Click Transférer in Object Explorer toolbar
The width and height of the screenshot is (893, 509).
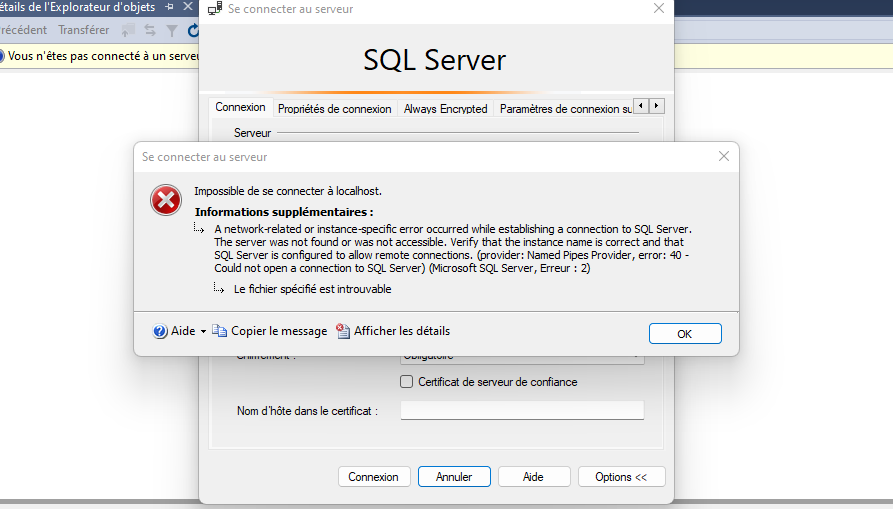[84, 30]
